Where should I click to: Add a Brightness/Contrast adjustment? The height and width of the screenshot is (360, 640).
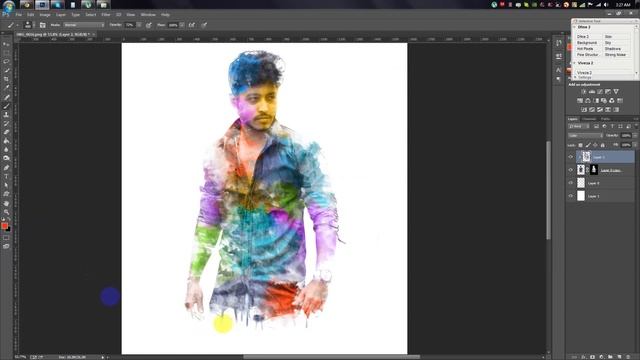tap(584, 92)
